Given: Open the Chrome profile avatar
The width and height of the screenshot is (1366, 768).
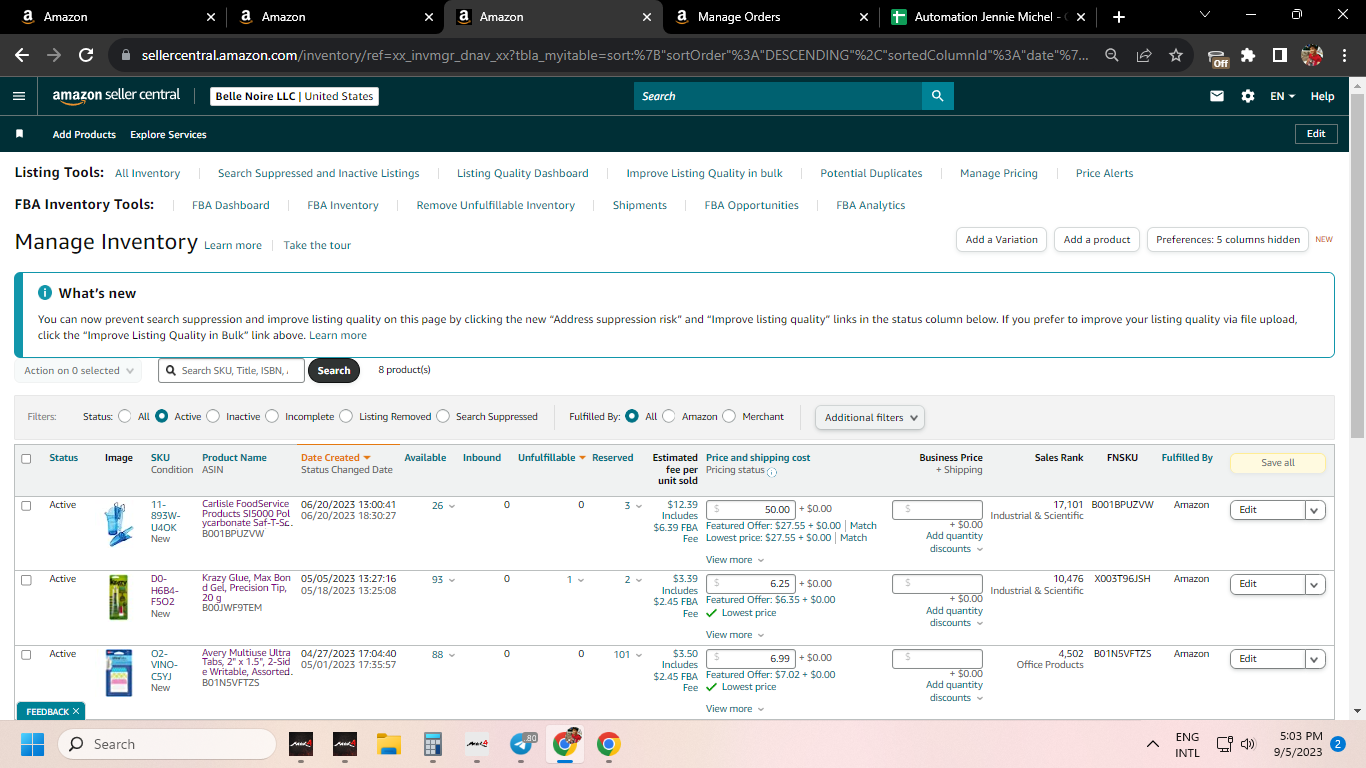Looking at the screenshot, I should point(1312,55).
